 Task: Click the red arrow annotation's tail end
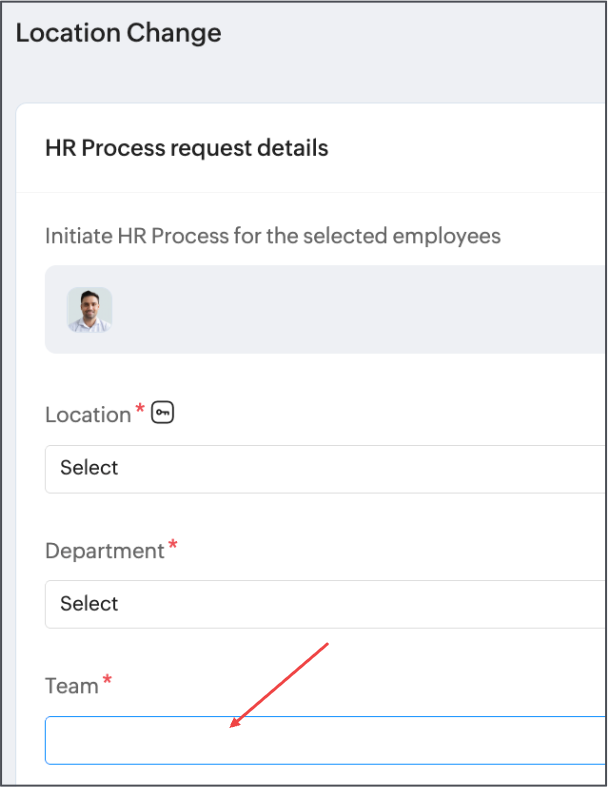[x=325, y=645]
